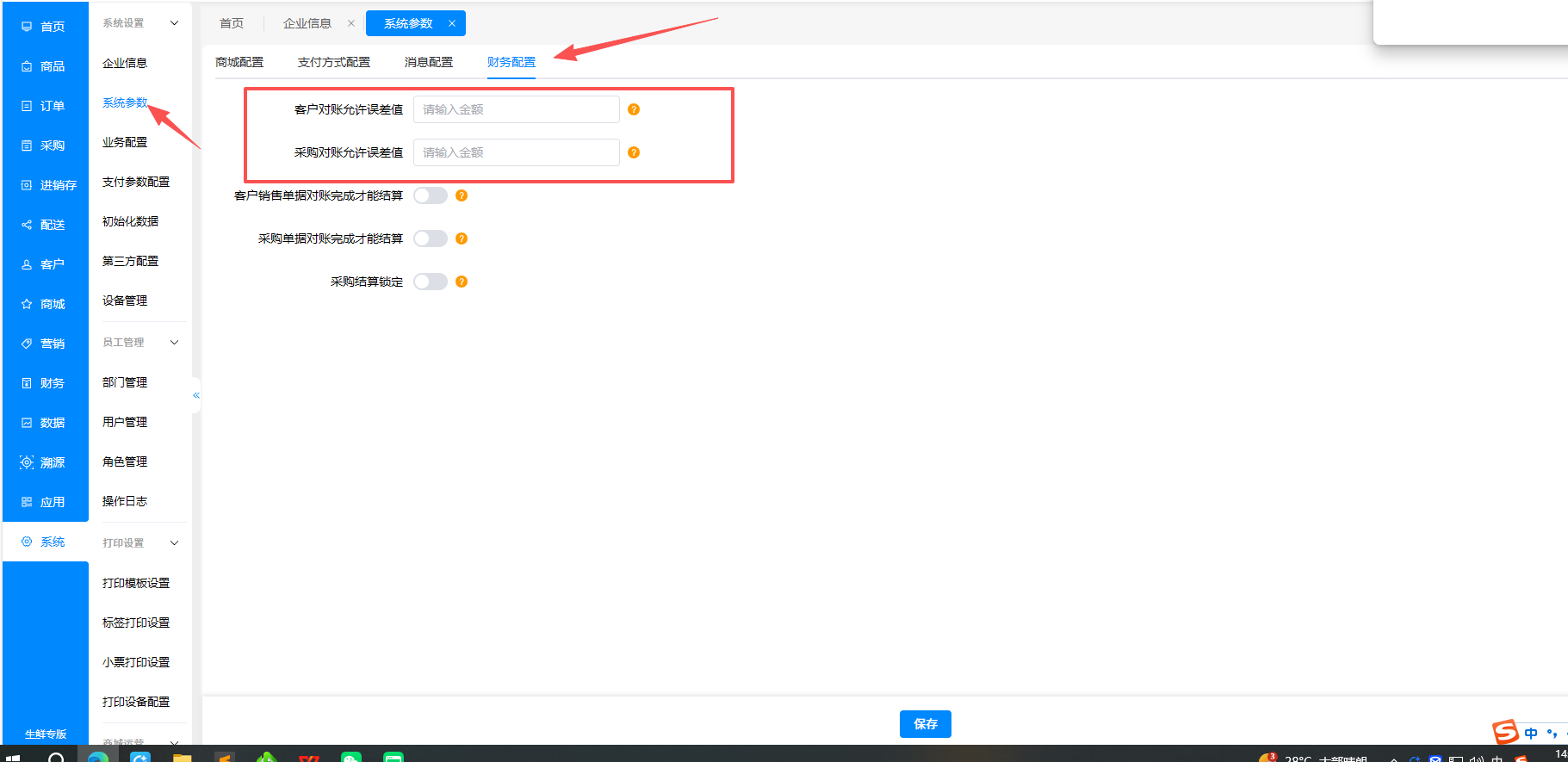Open the 财务 finance sidebar icon
Viewport: 1568px width, 762px height.
[27, 383]
